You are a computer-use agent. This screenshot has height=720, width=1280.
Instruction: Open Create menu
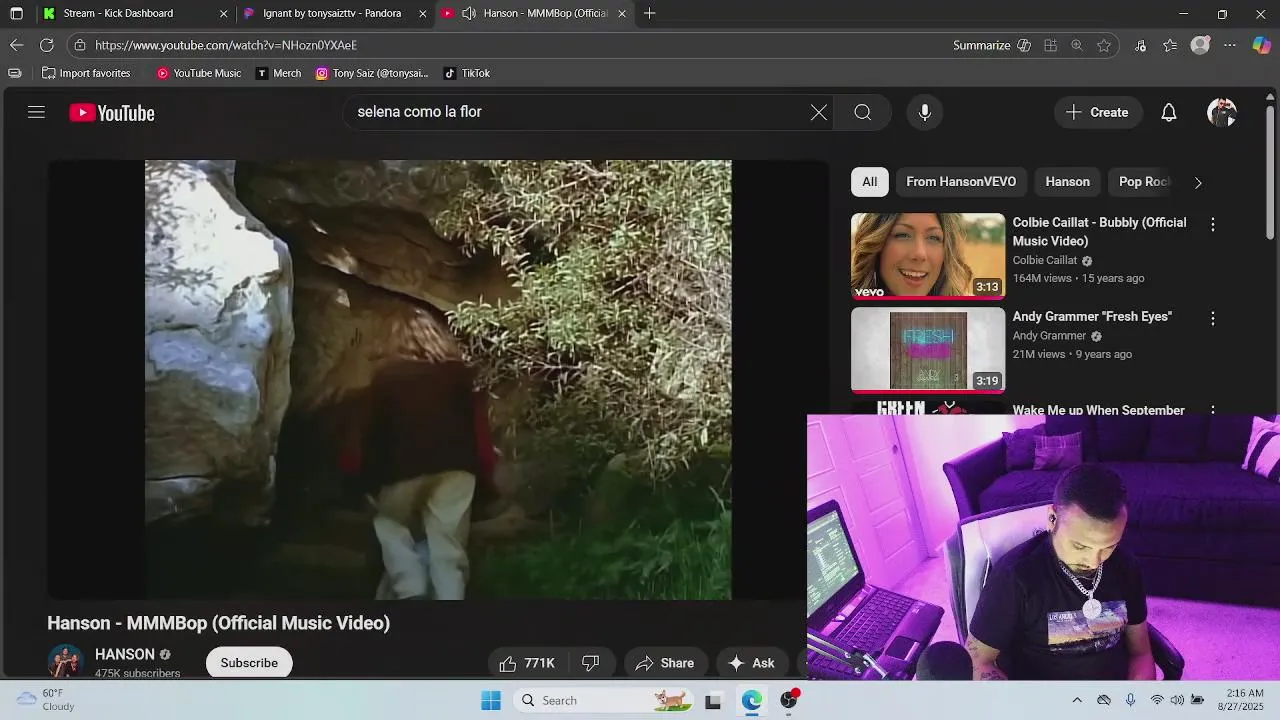(1097, 112)
